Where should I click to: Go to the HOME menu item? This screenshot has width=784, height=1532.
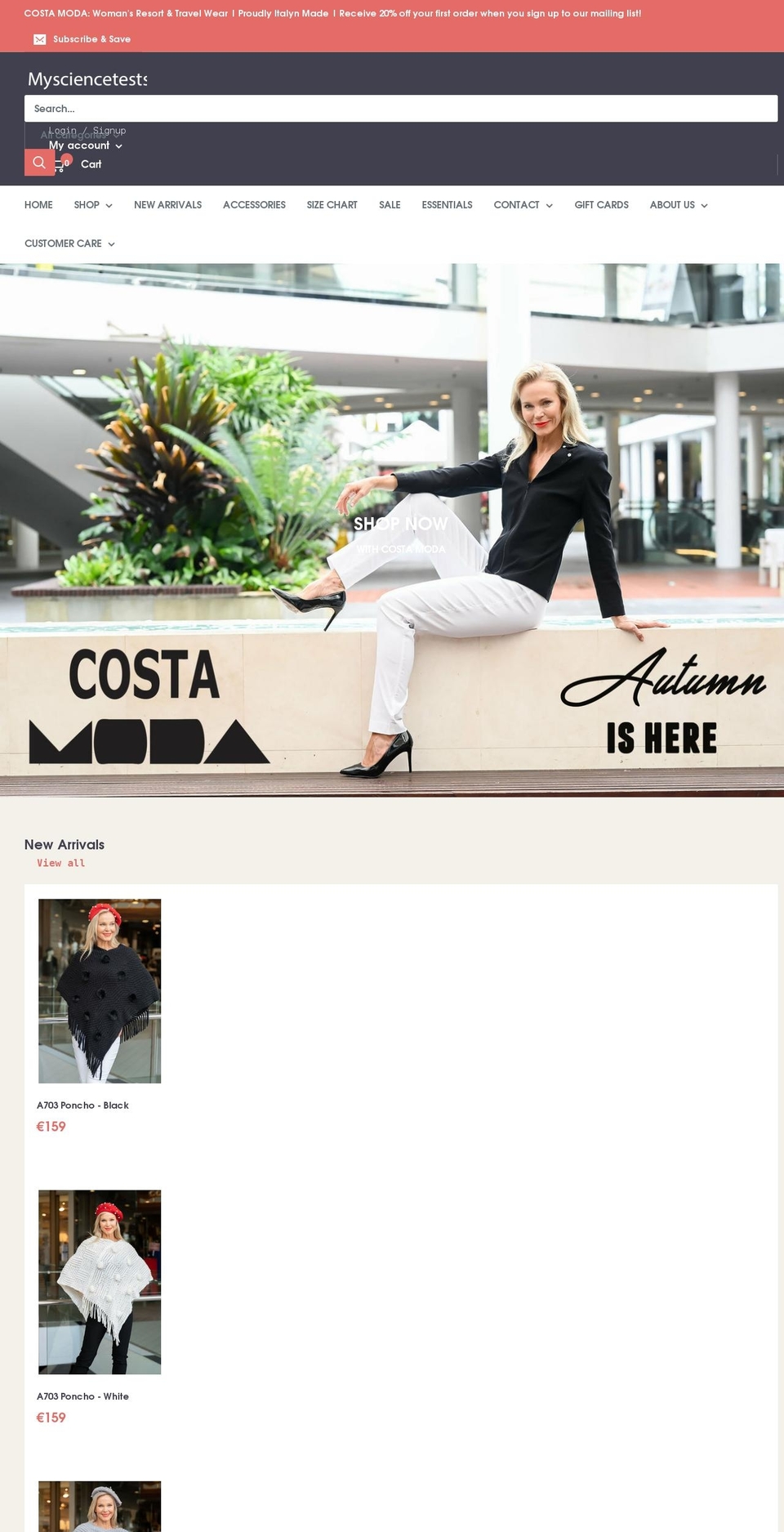tap(38, 205)
